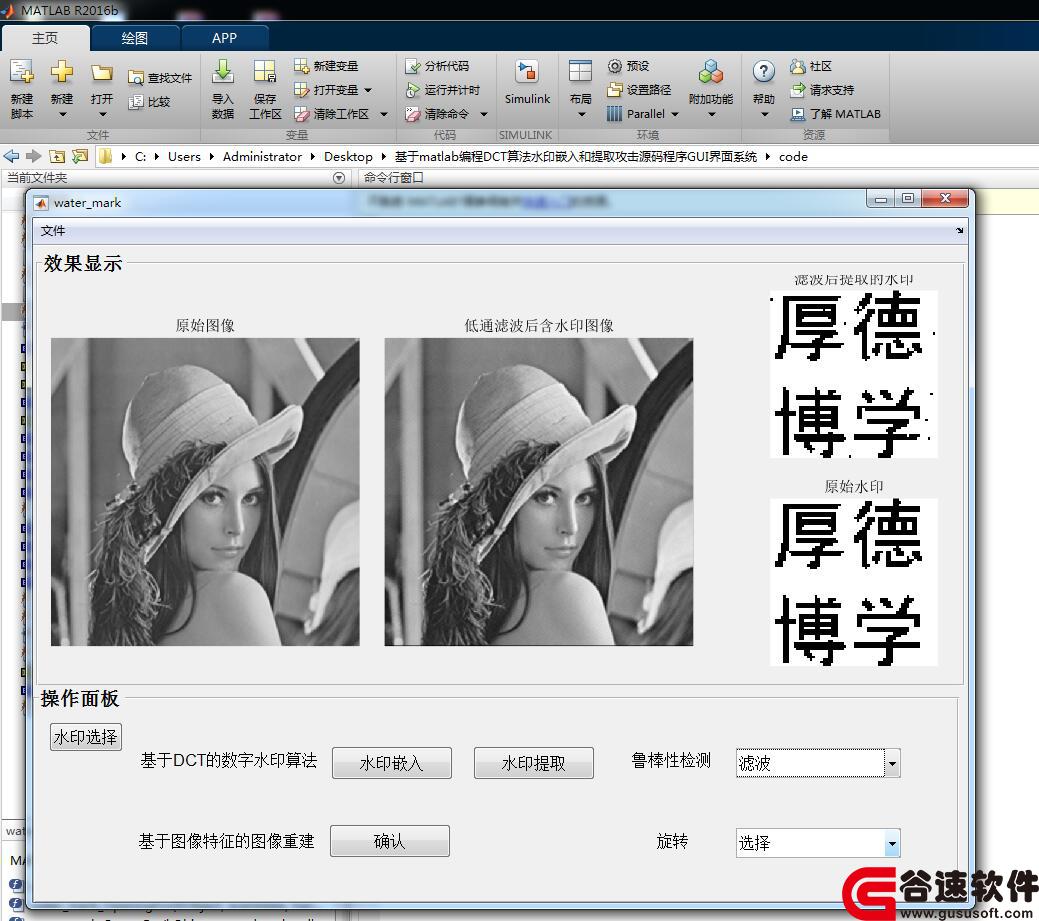Click the New Script (新建脚本) icon
The height and width of the screenshot is (921, 1039).
click(x=21, y=72)
